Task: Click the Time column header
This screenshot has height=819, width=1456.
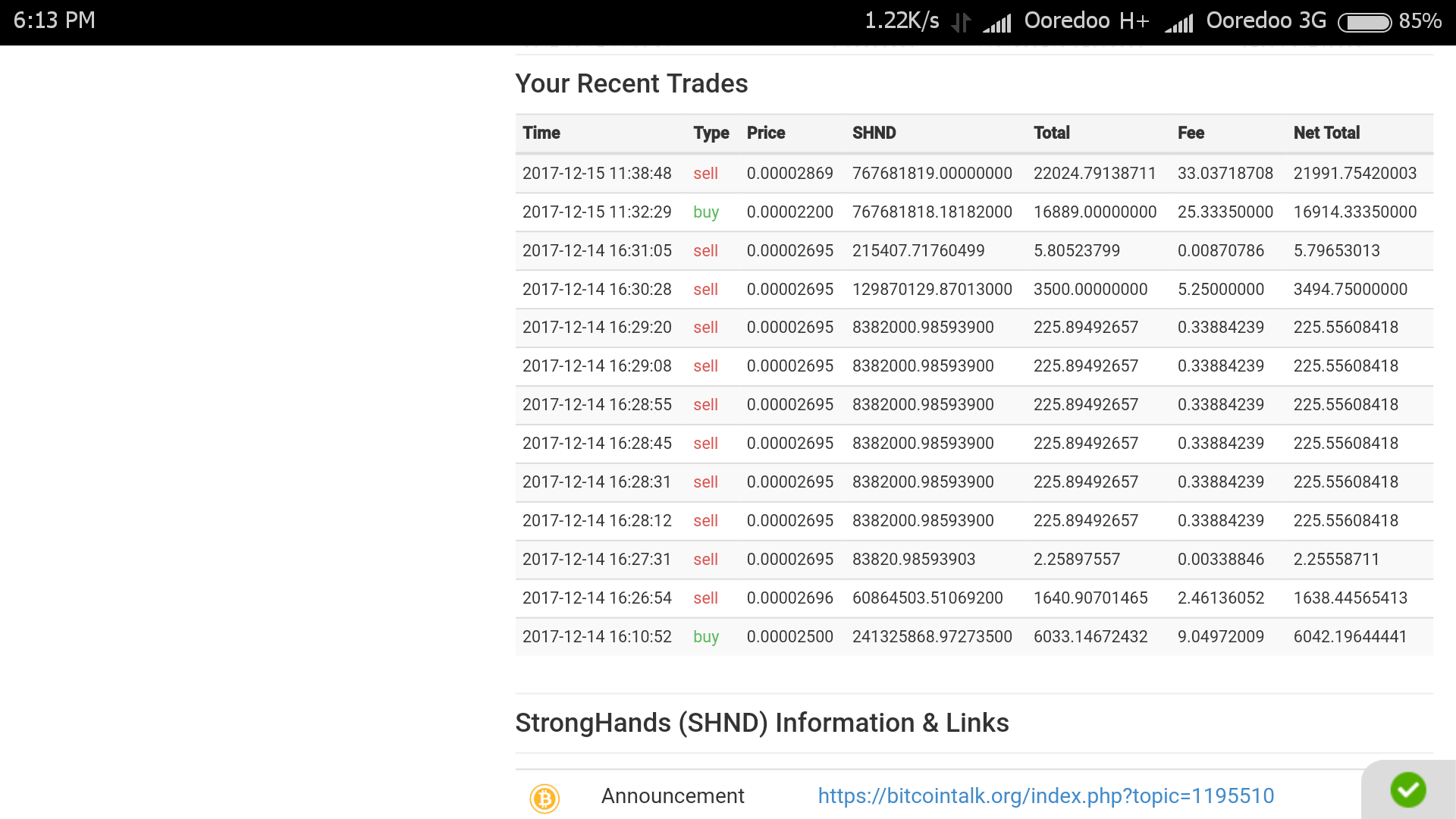Action: click(541, 133)
